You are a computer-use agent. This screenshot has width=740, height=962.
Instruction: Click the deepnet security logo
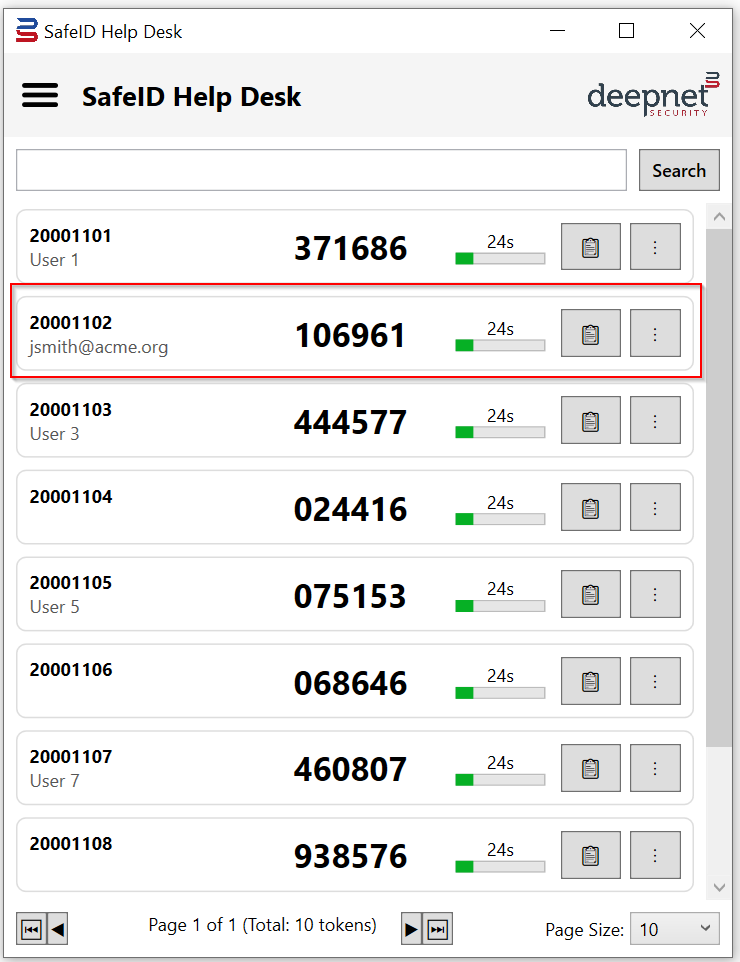pos(653,95)
